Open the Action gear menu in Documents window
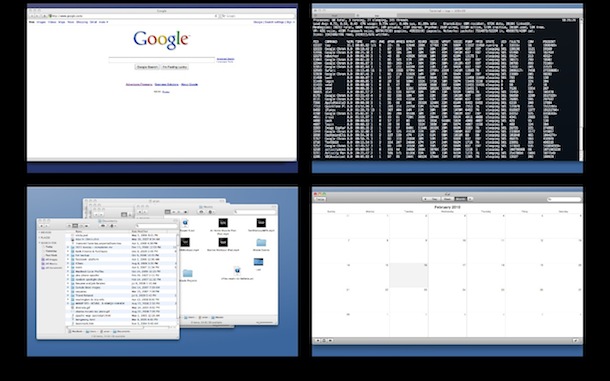 pyautogui.click(x=113, y=226)
